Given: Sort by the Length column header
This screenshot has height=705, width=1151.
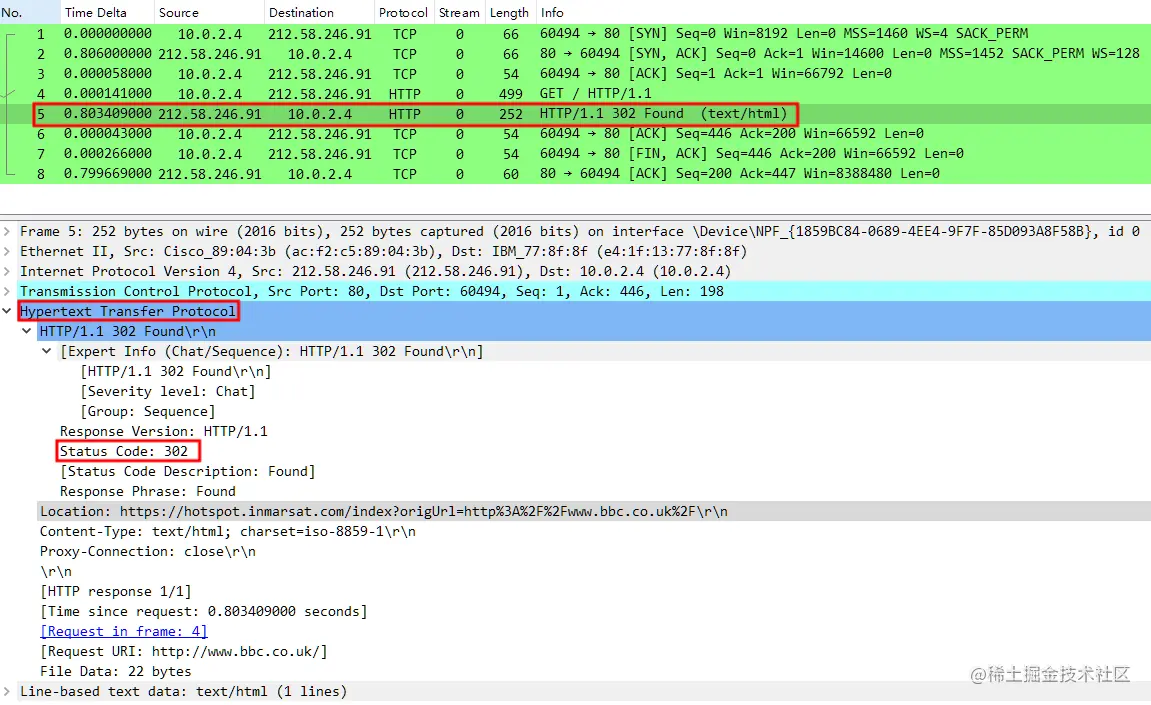Looking at the screenshot, I should (510, 12).
